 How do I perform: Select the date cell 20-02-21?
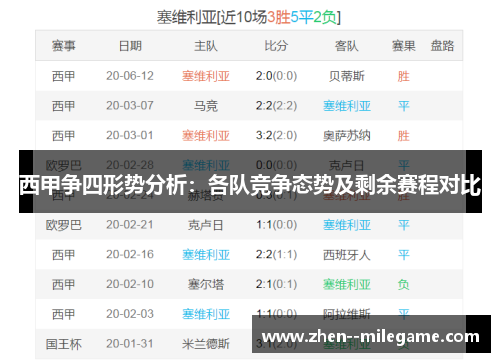click(130, 225)
